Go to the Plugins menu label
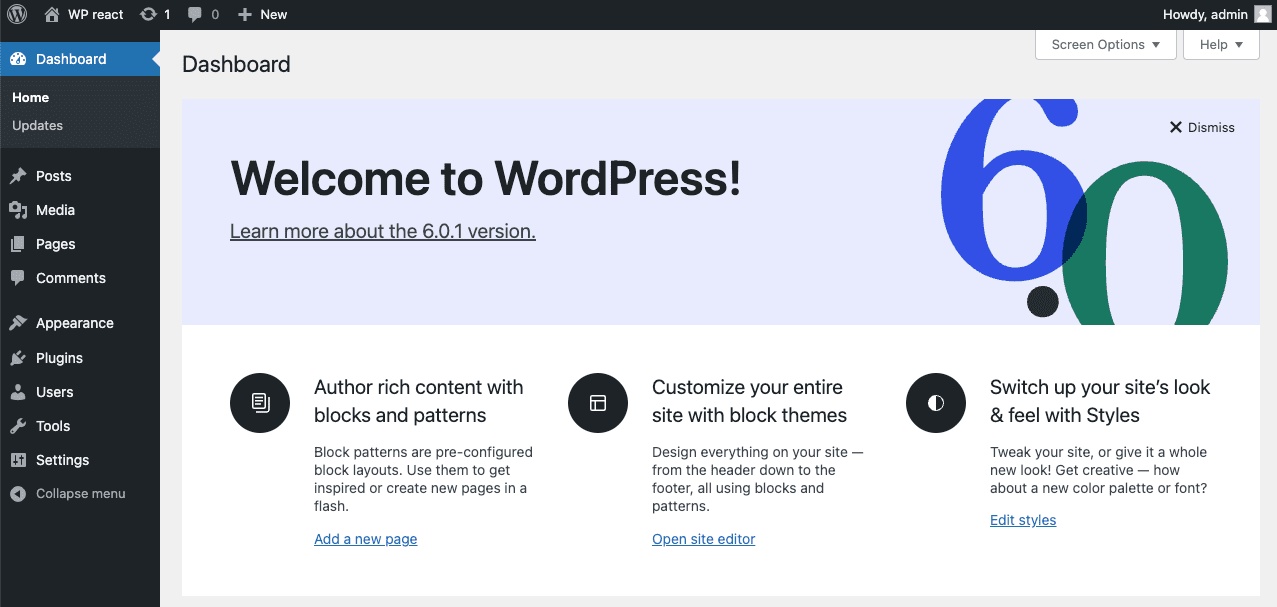Image resolution: width=1277 pixels, height=607 pixels. [x=59, y=358]
